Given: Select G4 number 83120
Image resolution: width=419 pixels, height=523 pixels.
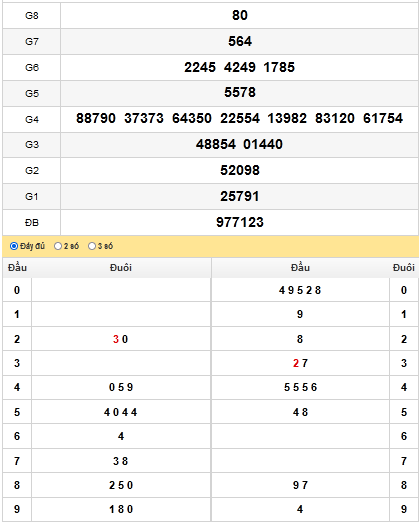Looking at the screenshot, I should 335,118.
